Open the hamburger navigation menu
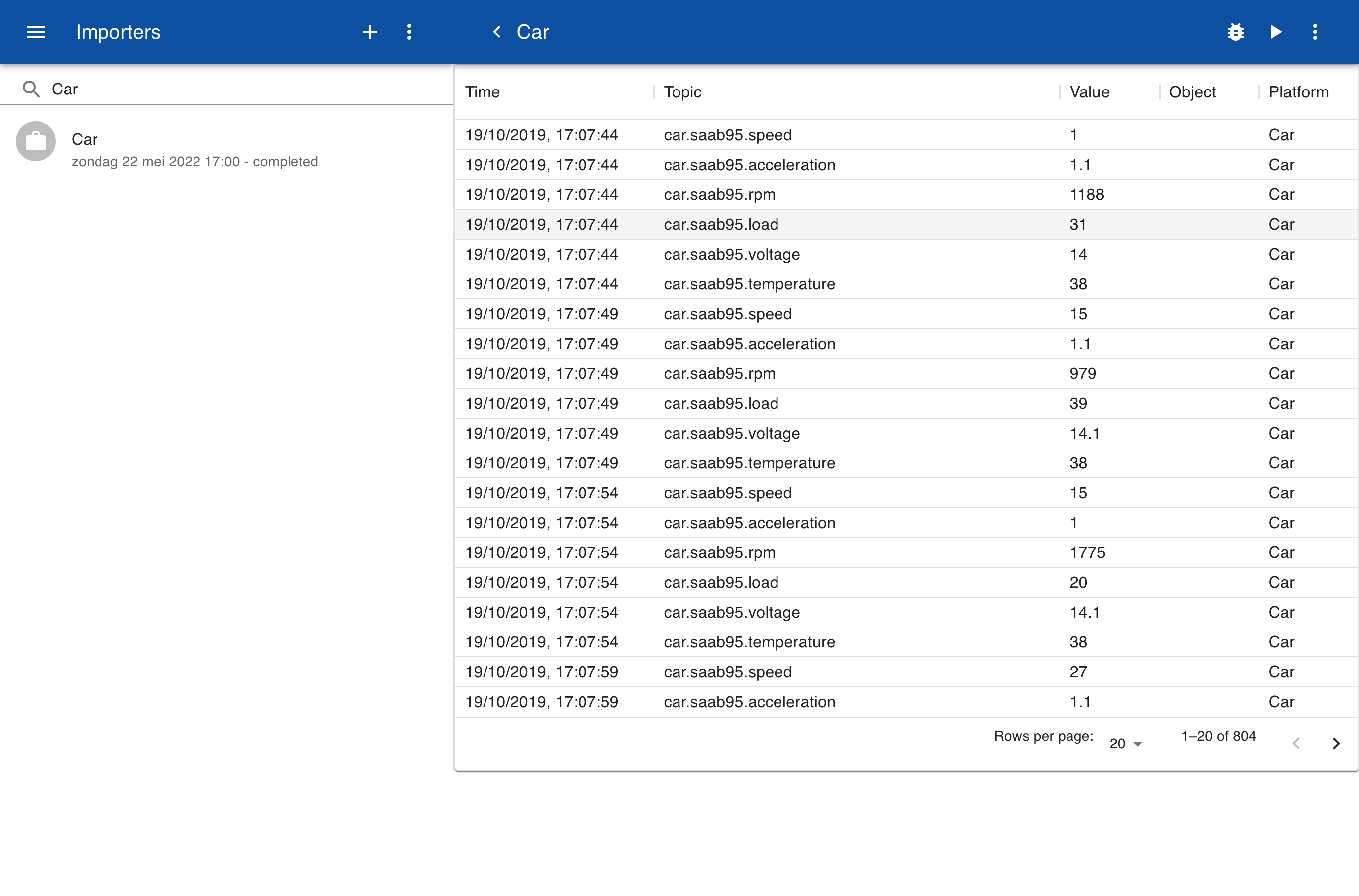 pos(35,32)
